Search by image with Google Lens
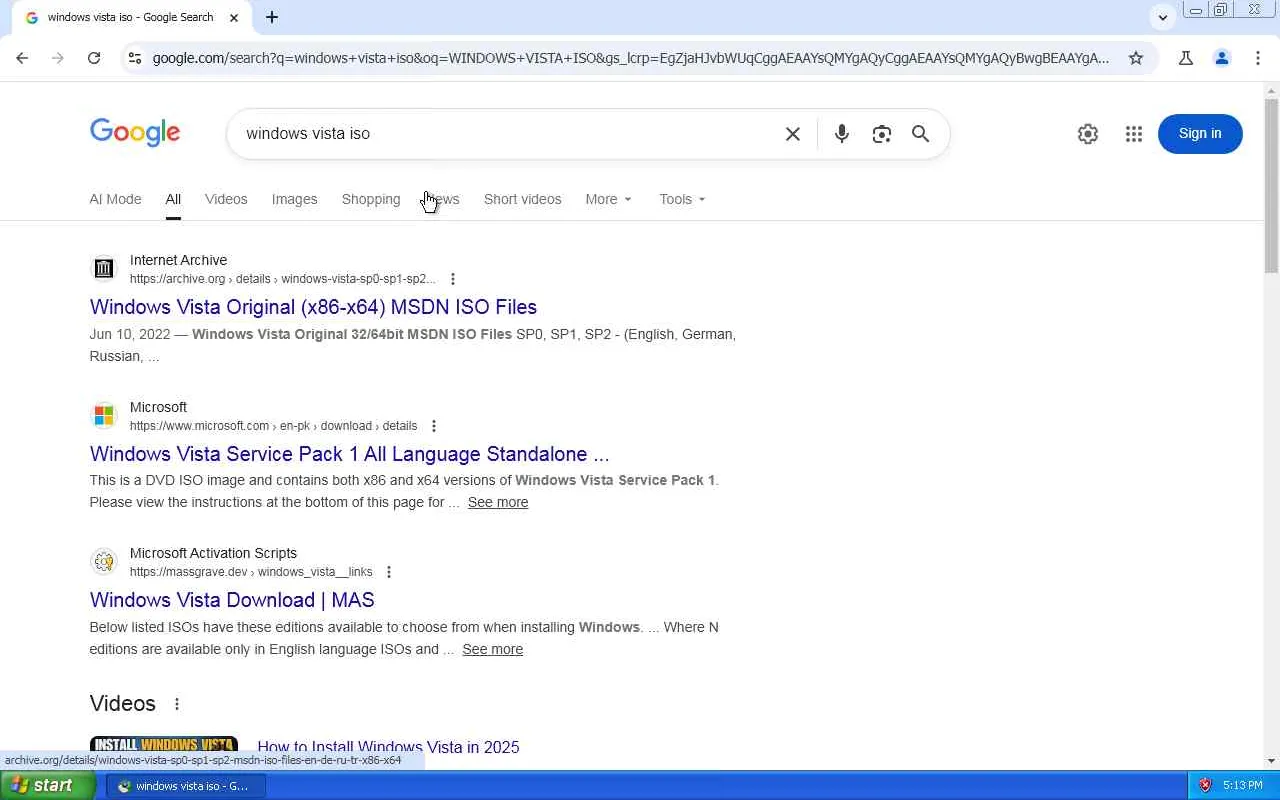 [x=881, y=134]
